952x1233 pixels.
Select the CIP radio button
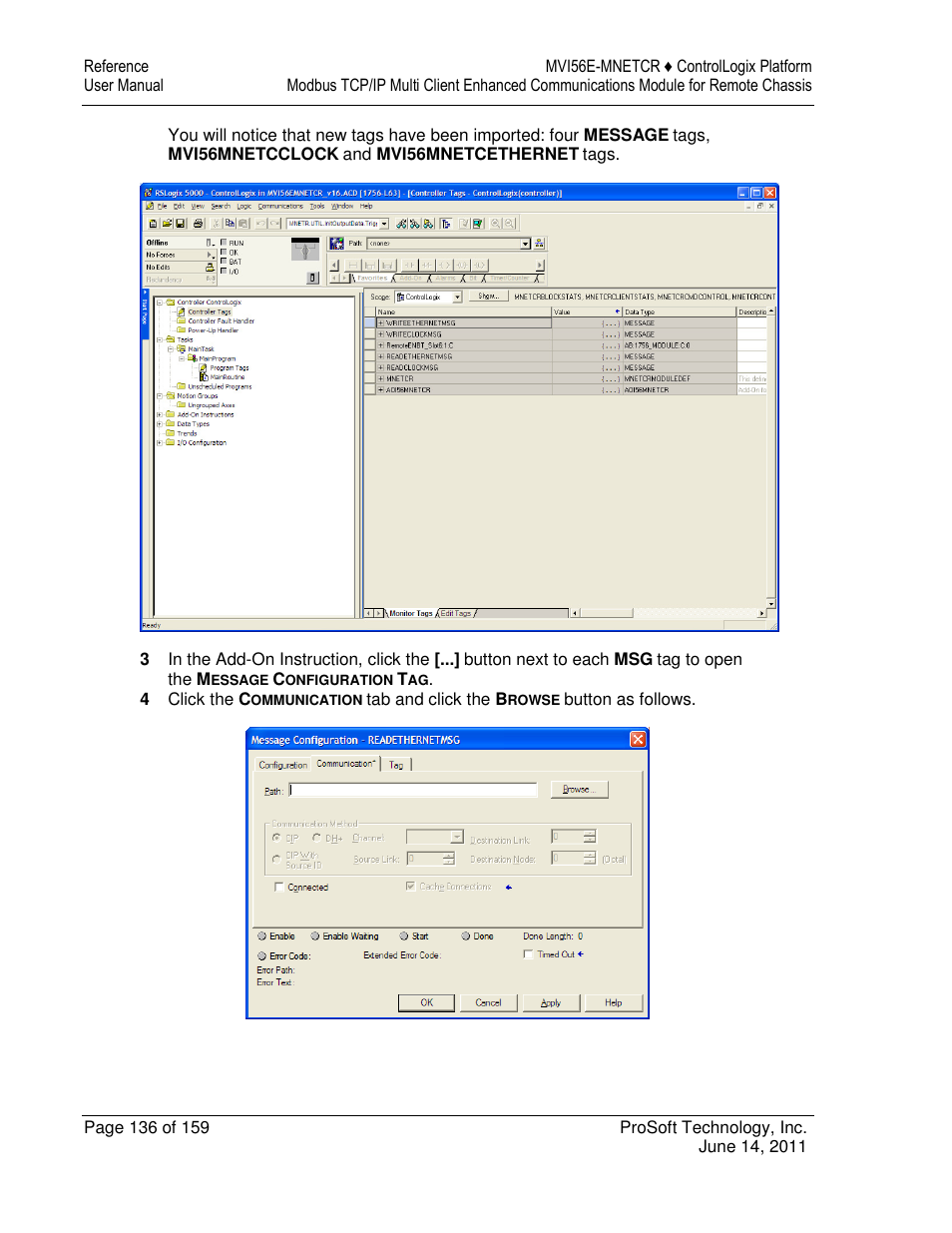276,839
